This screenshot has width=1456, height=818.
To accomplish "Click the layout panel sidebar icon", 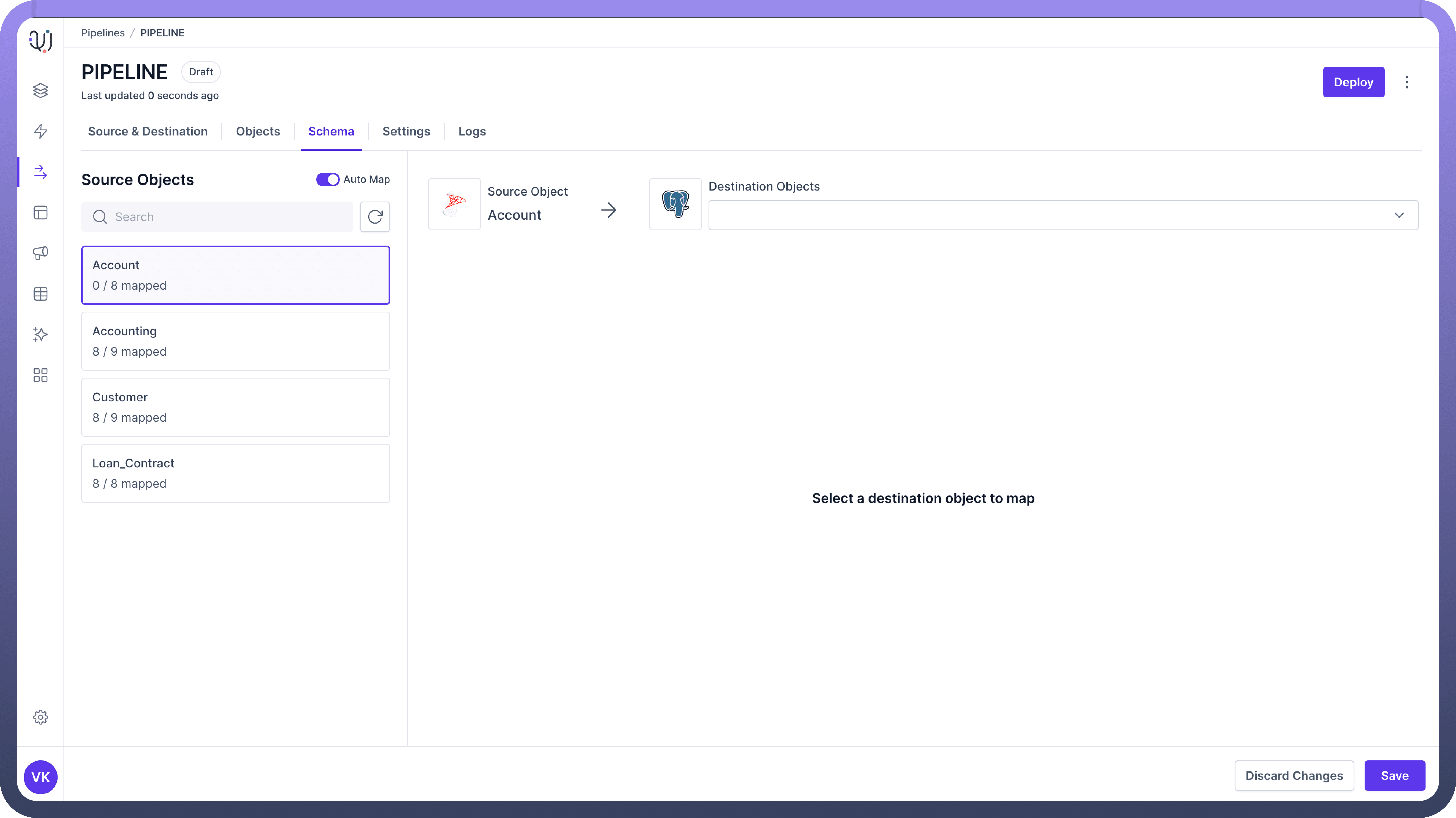I will [40, 213].
